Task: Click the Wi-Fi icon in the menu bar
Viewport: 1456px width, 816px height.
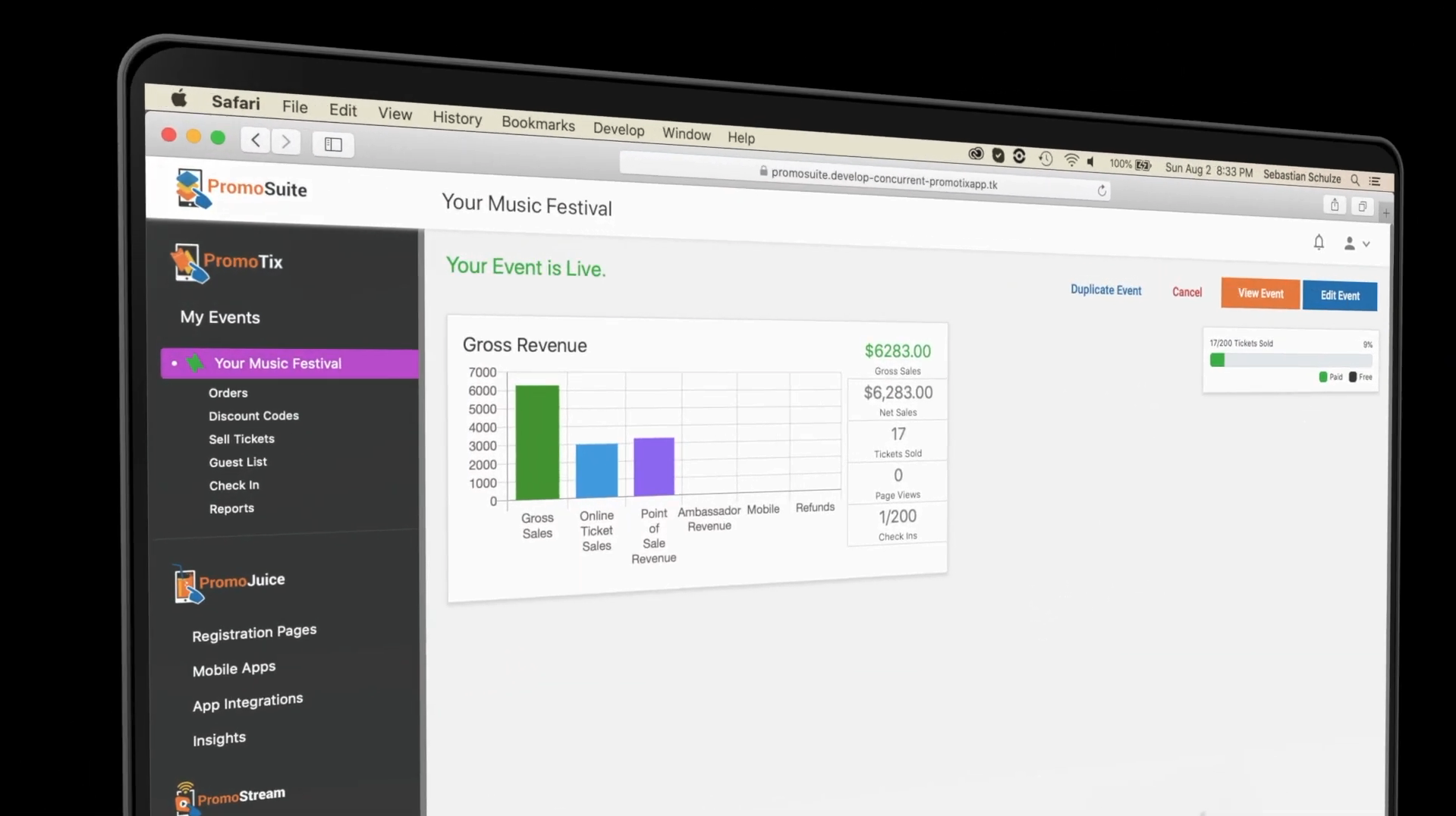Action: (x=1071, y=159)
